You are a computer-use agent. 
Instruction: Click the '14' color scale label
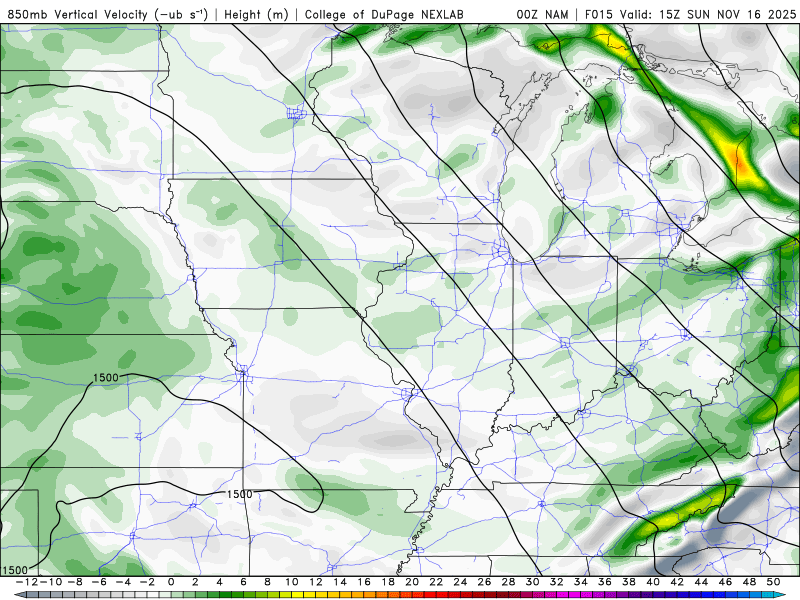340,582
